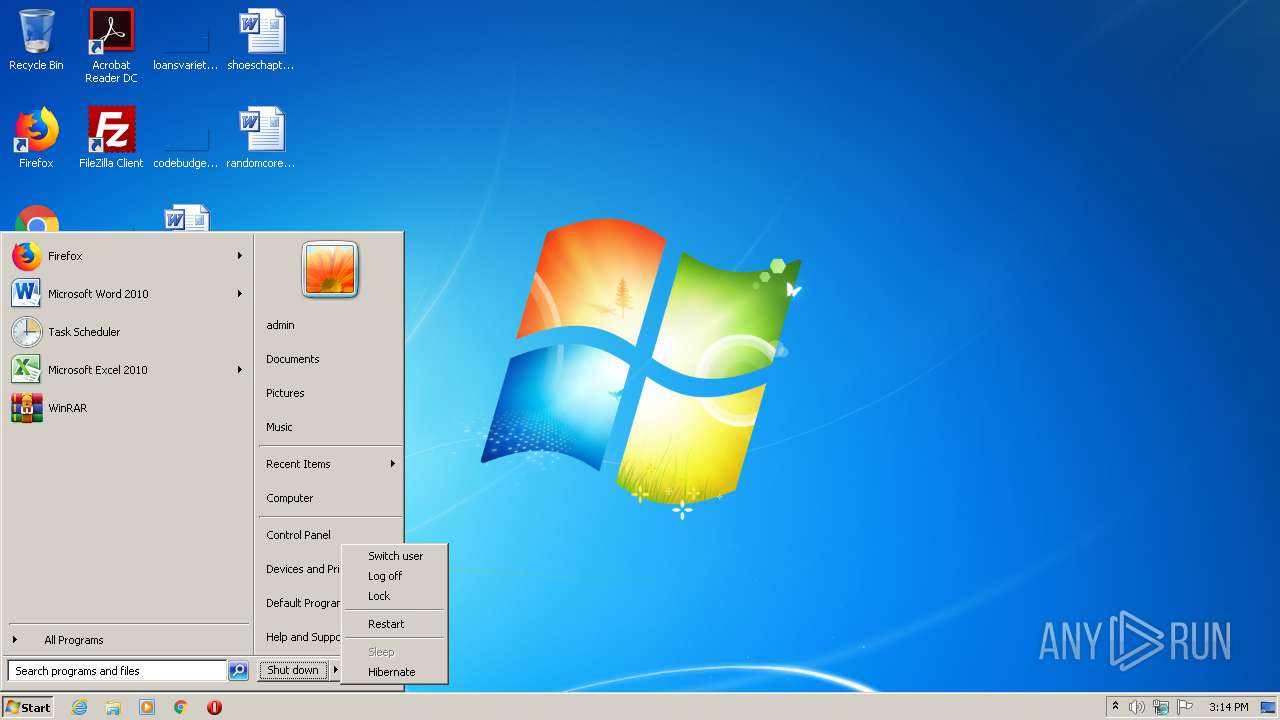
Task: Select the loansvariet desktop file
Action: 185,40
